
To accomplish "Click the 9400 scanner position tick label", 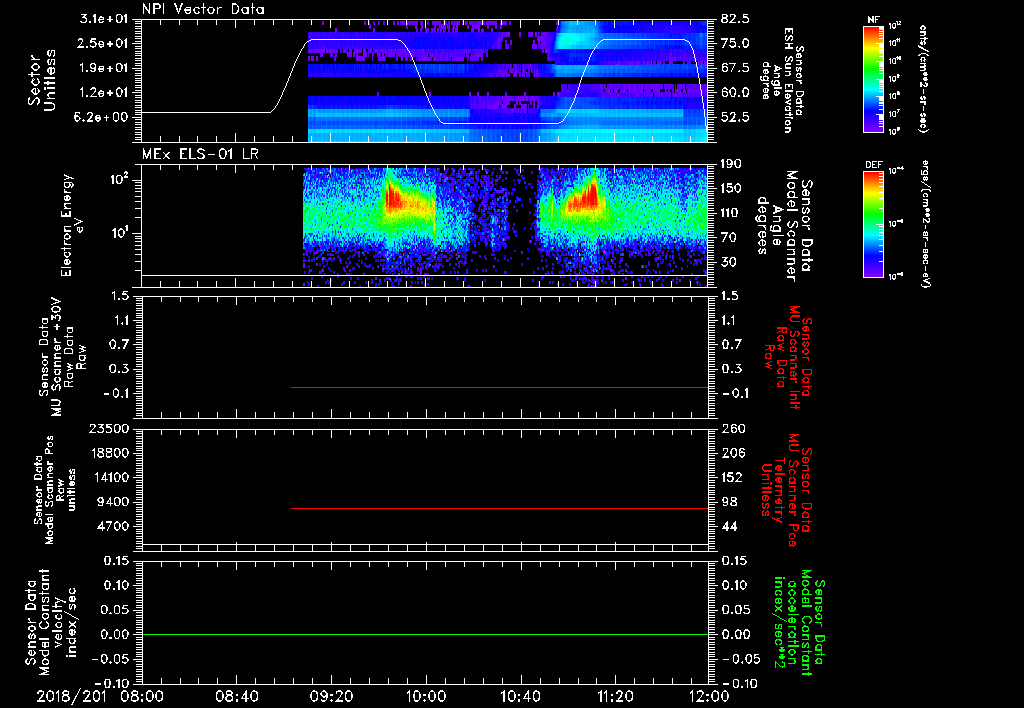I will (113, 502).
